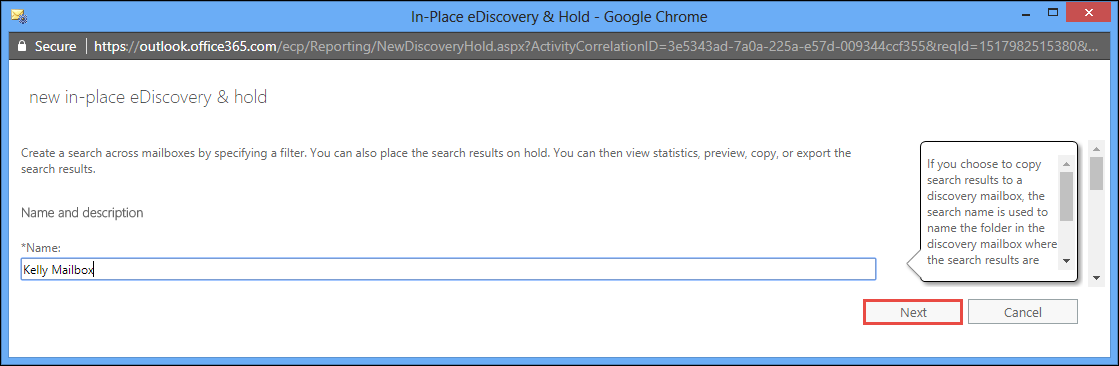Click inside the Name text field
Screen dimensions: 1119x366
click(x=448, y=270)
